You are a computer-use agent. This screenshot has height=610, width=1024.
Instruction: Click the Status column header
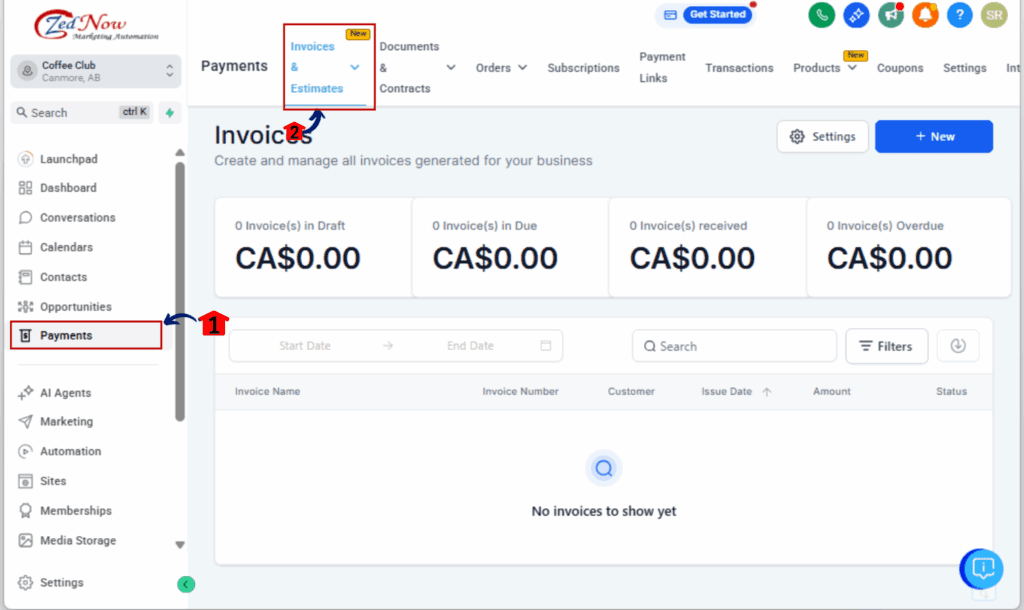[x=951, y=391]
